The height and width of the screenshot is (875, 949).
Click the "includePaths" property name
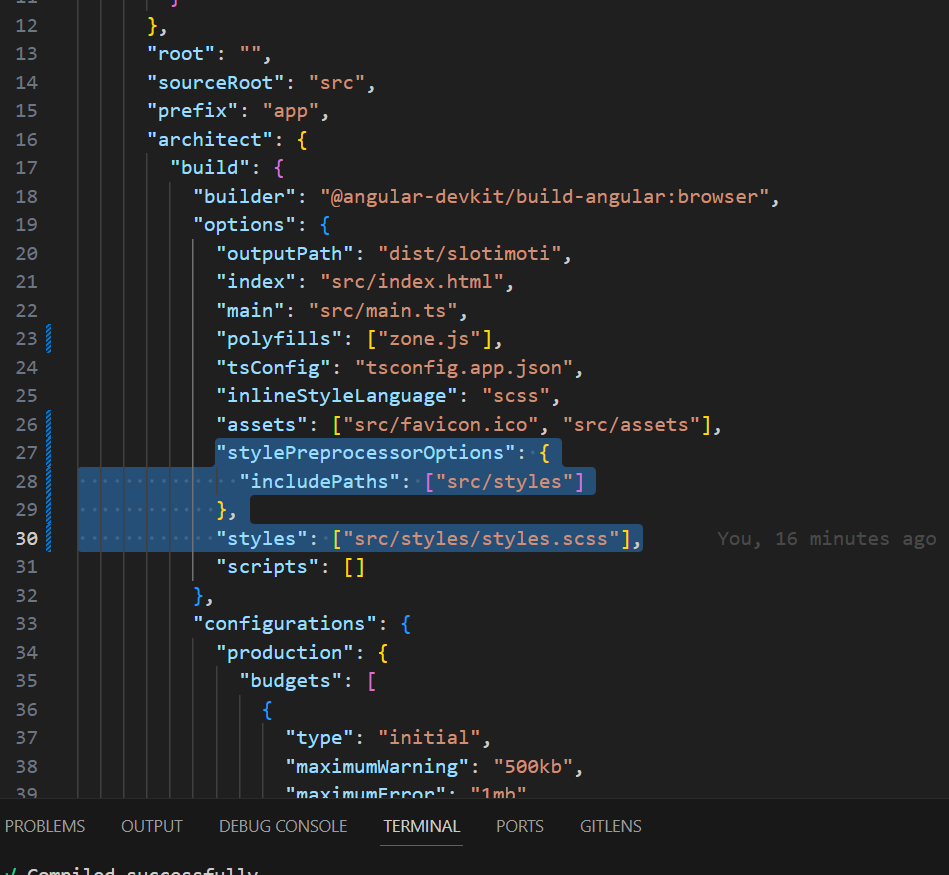pos(320,482)
